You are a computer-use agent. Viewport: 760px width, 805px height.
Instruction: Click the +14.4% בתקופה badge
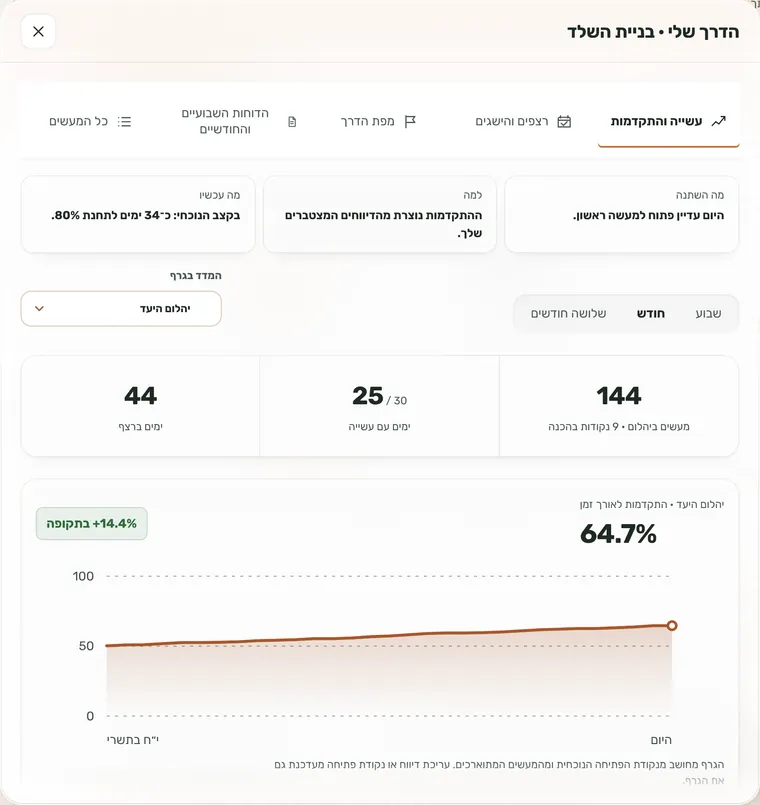tap(91, 524)
